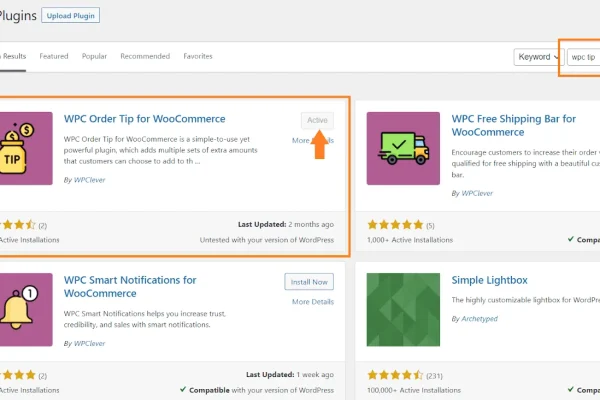
Task: Expand the Keyword search type dropdown
Action: coord(538,57)
